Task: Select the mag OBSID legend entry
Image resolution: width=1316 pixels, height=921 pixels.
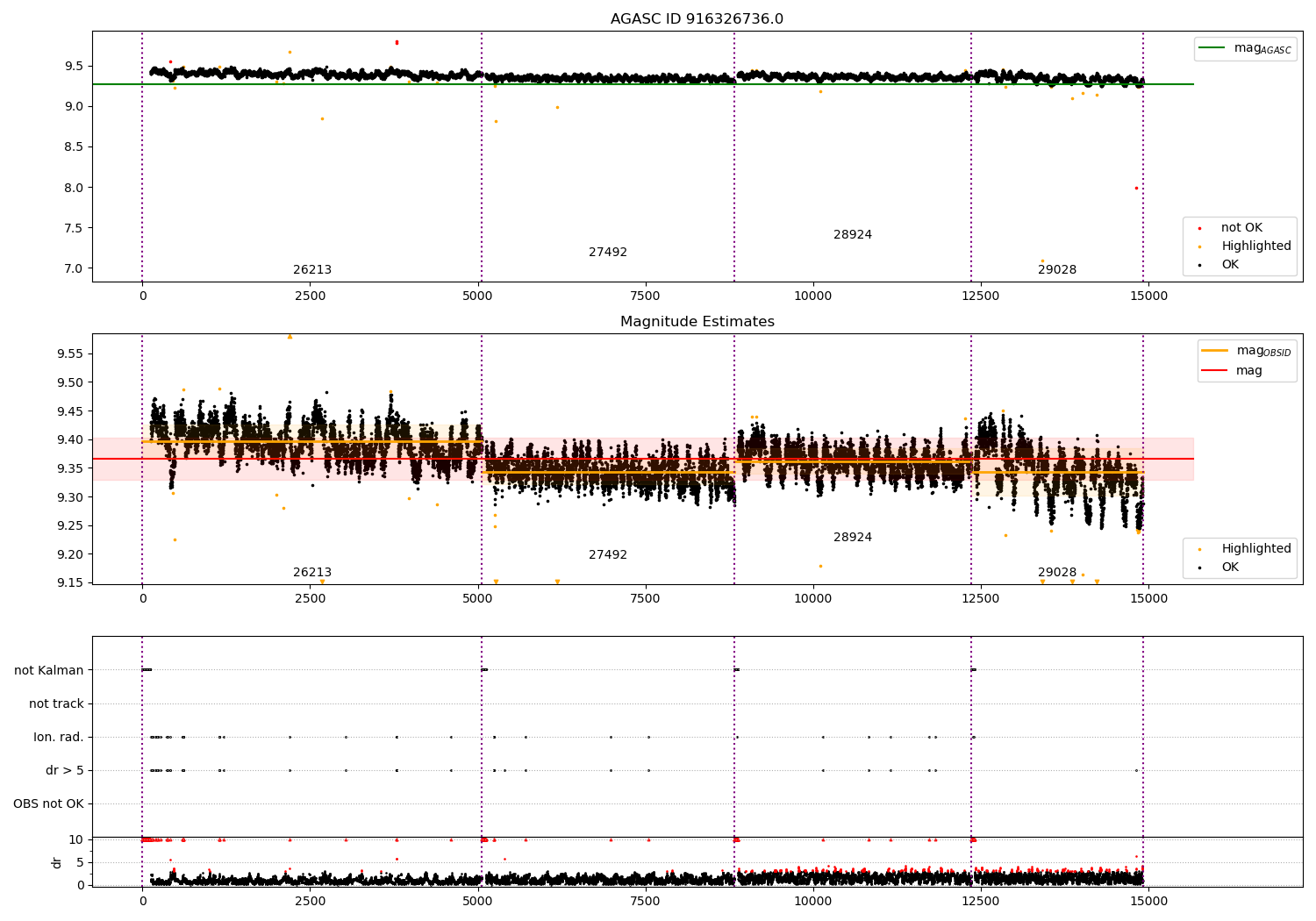Action: [1246, 351]
